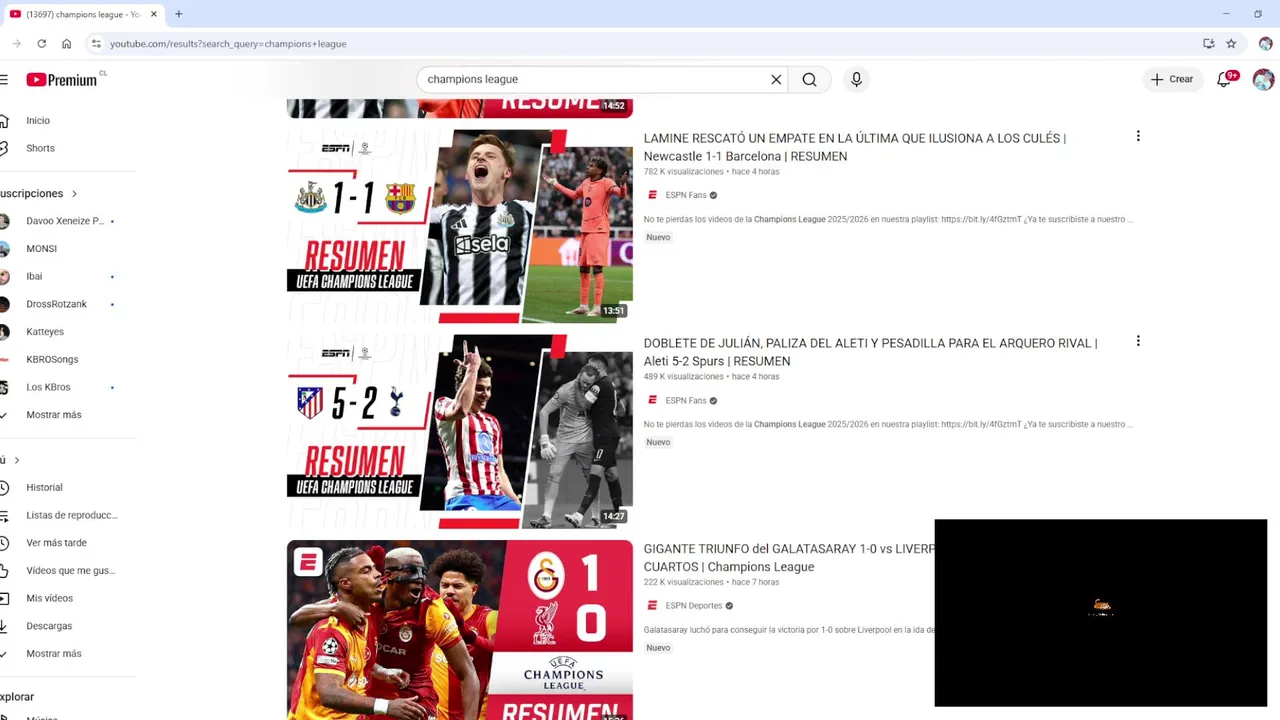The image size is (1280, 720).
Task: Click '782 K visualizaciones' text
Action: pos(683,172)
